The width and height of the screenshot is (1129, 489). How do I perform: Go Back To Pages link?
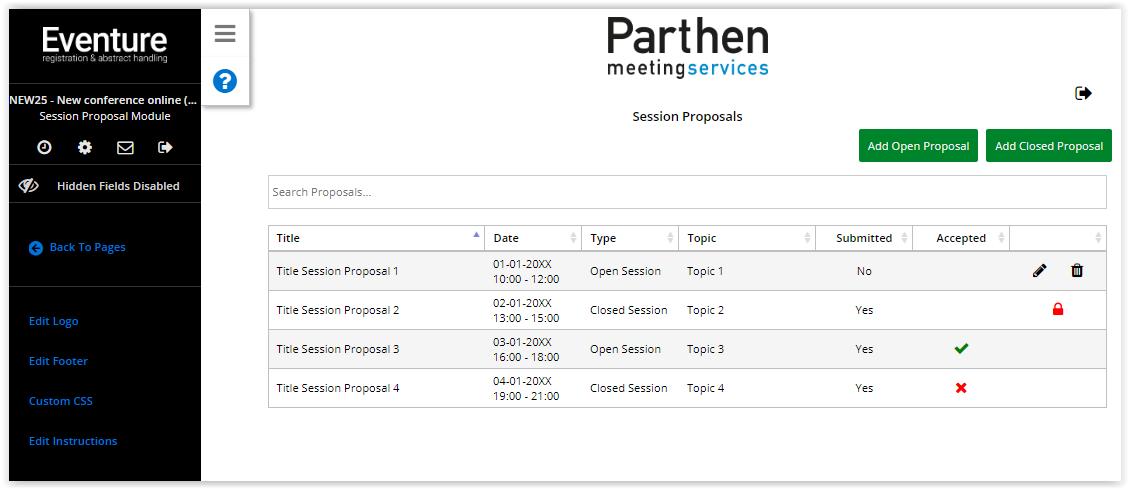pos(87,247)
